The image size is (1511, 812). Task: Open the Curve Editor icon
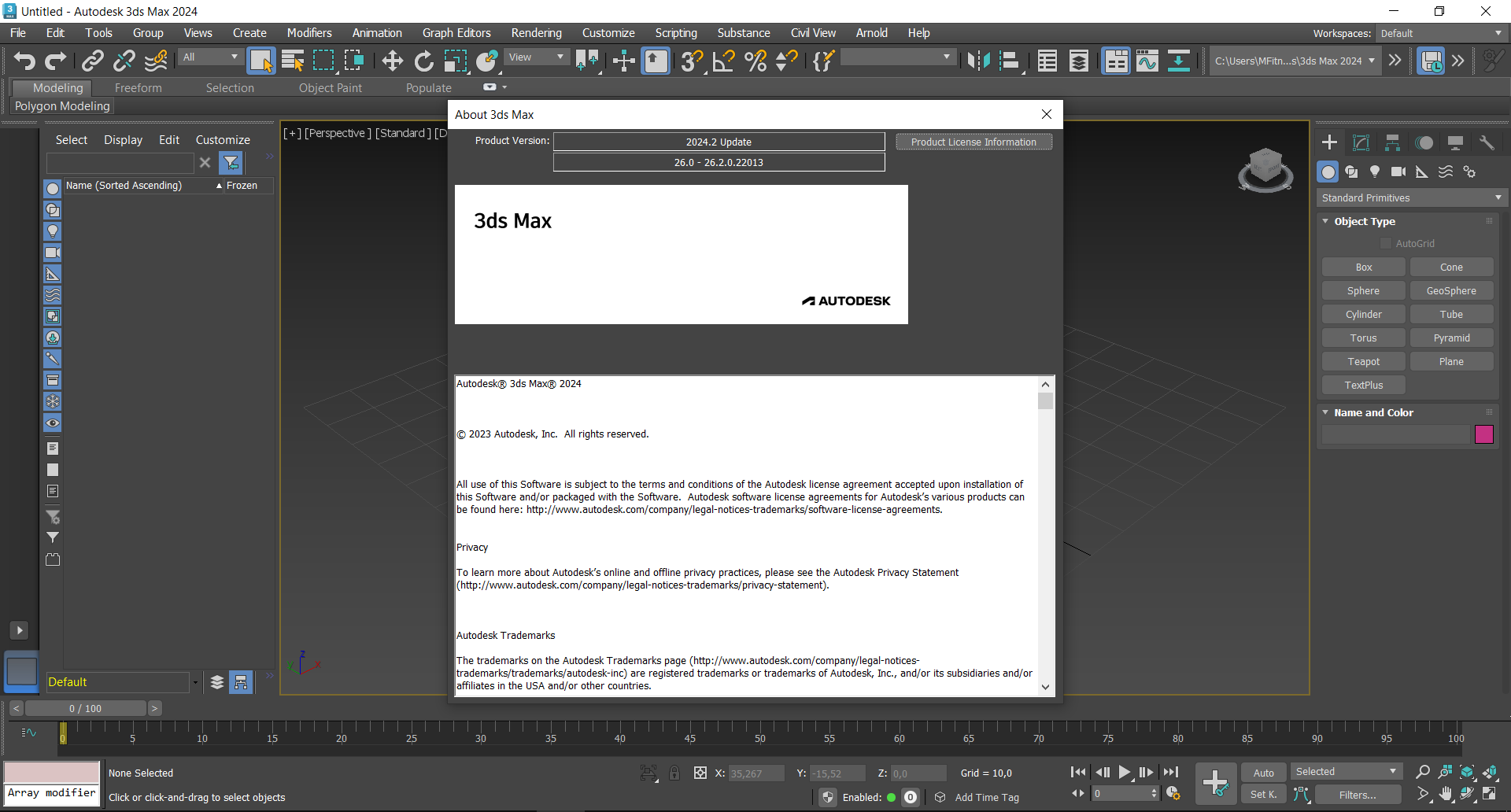pos(1147,61)
